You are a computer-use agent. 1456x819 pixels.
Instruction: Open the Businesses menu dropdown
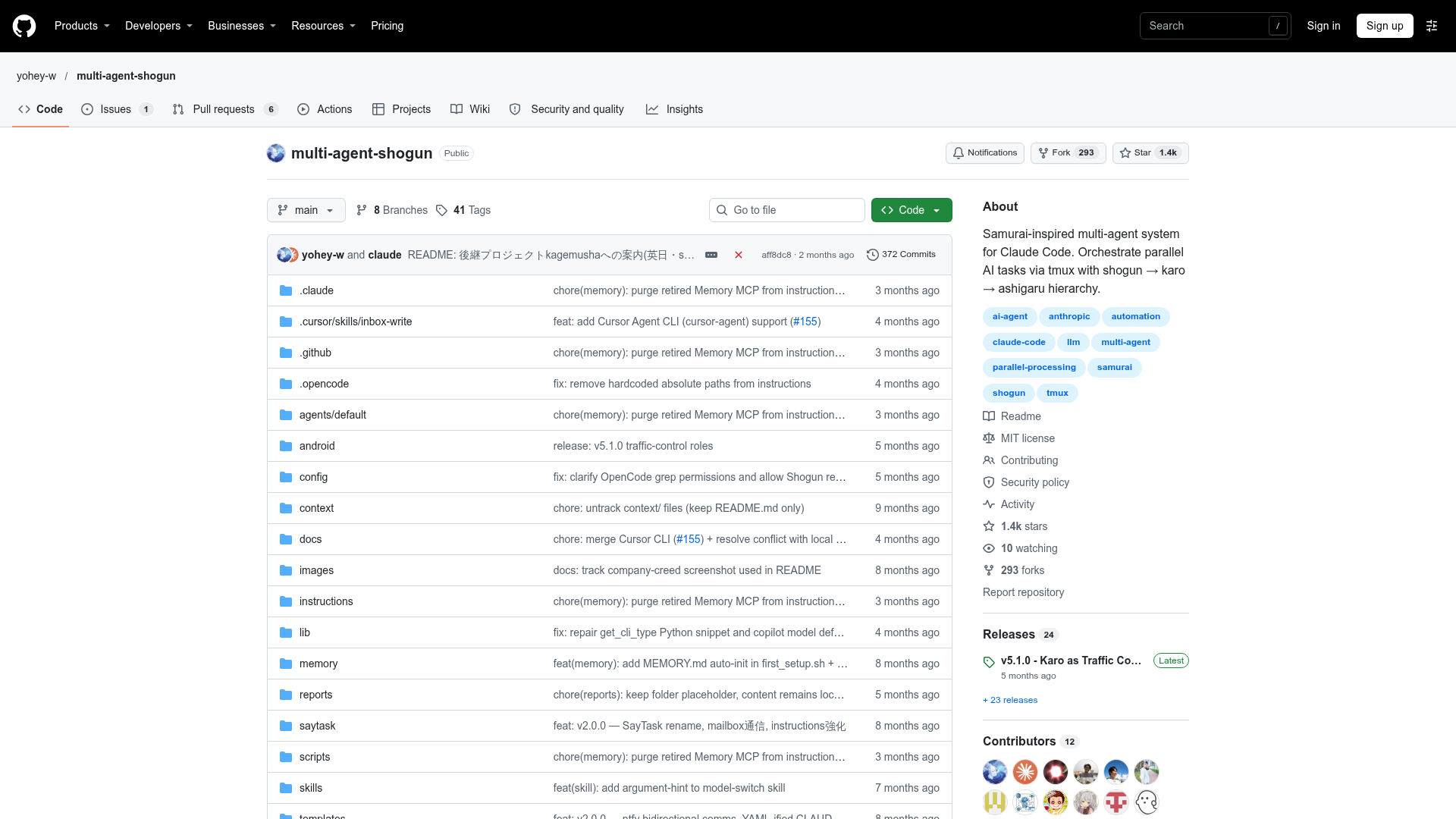242,26
